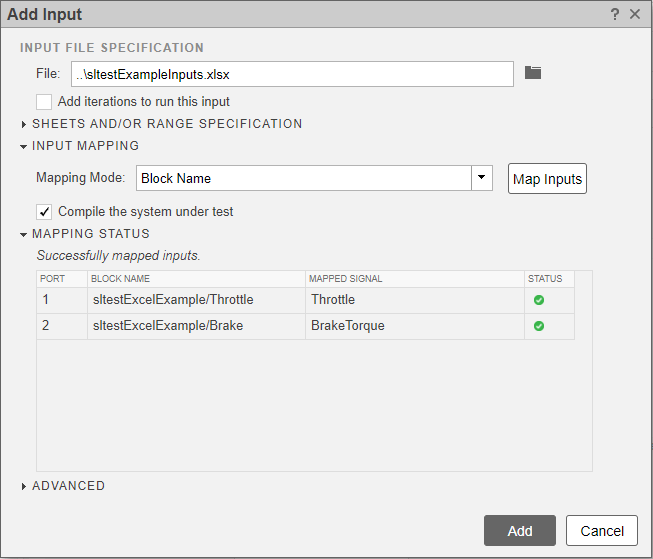Viewport: 653px width, 559px height.
Task: Select the sltestExcelExample/Throttle row
Action: click(x=195, y=299)
